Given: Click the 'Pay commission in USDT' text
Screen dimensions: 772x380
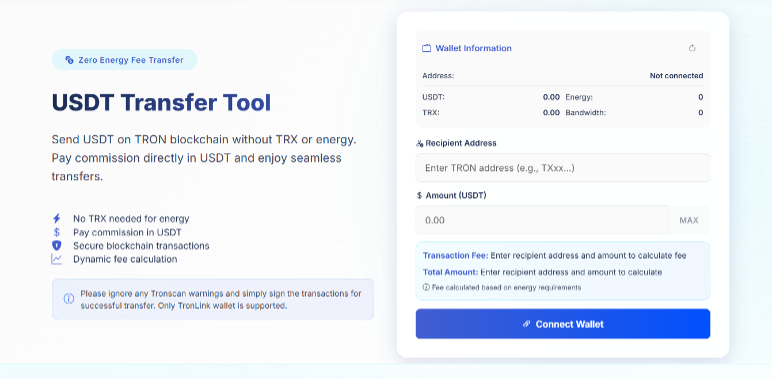Looking at the screenshot, I should tap(127, 232).
